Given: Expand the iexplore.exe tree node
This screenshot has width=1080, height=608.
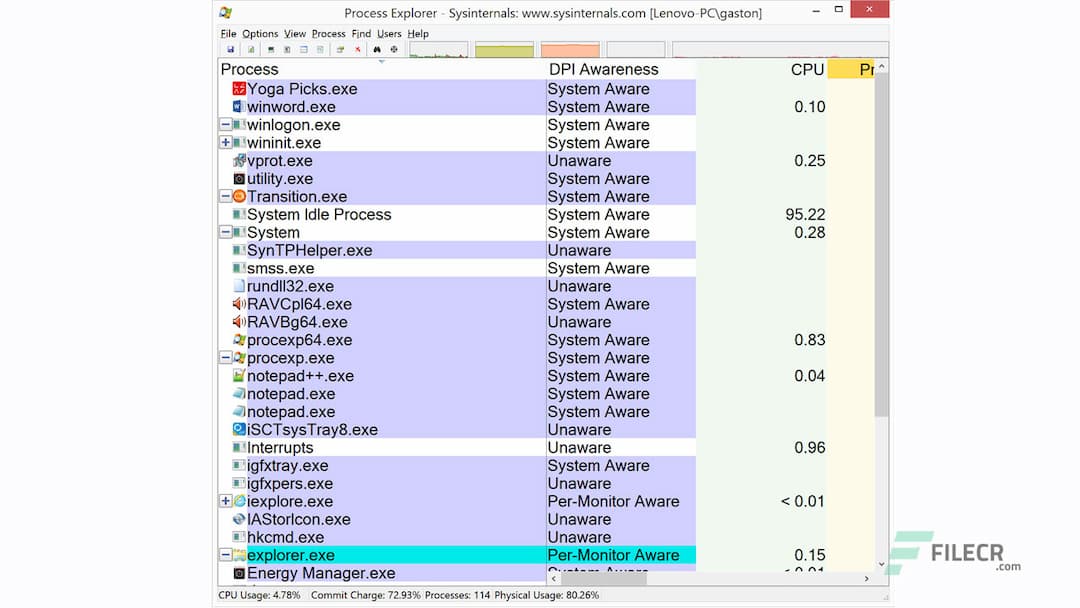Looking at the screenshot, I should [x=225, y=501].
